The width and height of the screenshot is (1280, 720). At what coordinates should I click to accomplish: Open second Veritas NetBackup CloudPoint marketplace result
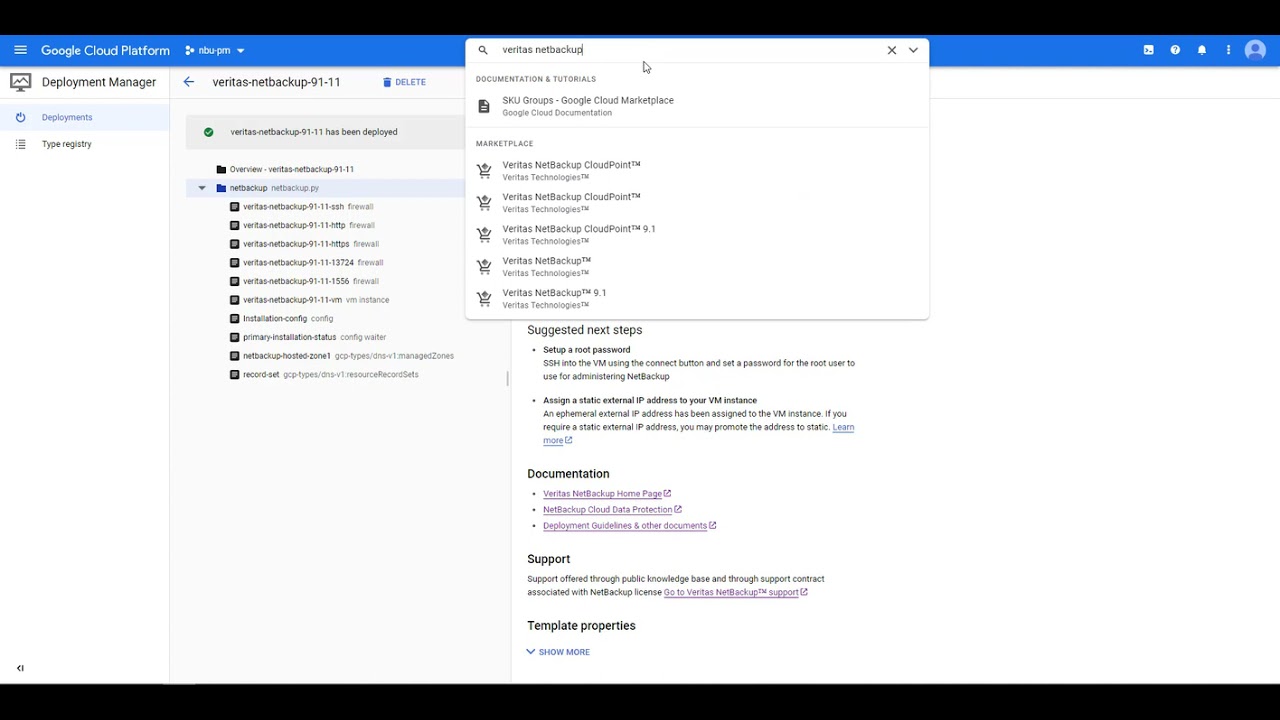(x=697, y=202)
